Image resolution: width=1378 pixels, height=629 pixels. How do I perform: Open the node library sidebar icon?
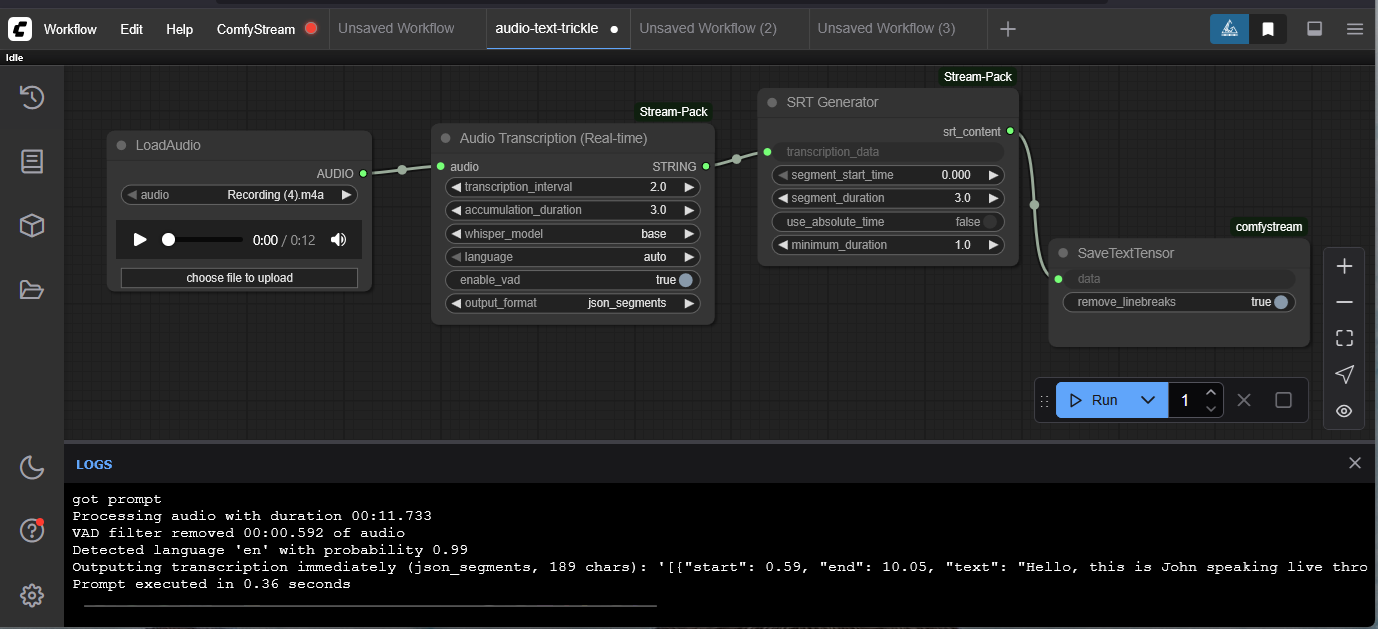click(x=31, y=161)
